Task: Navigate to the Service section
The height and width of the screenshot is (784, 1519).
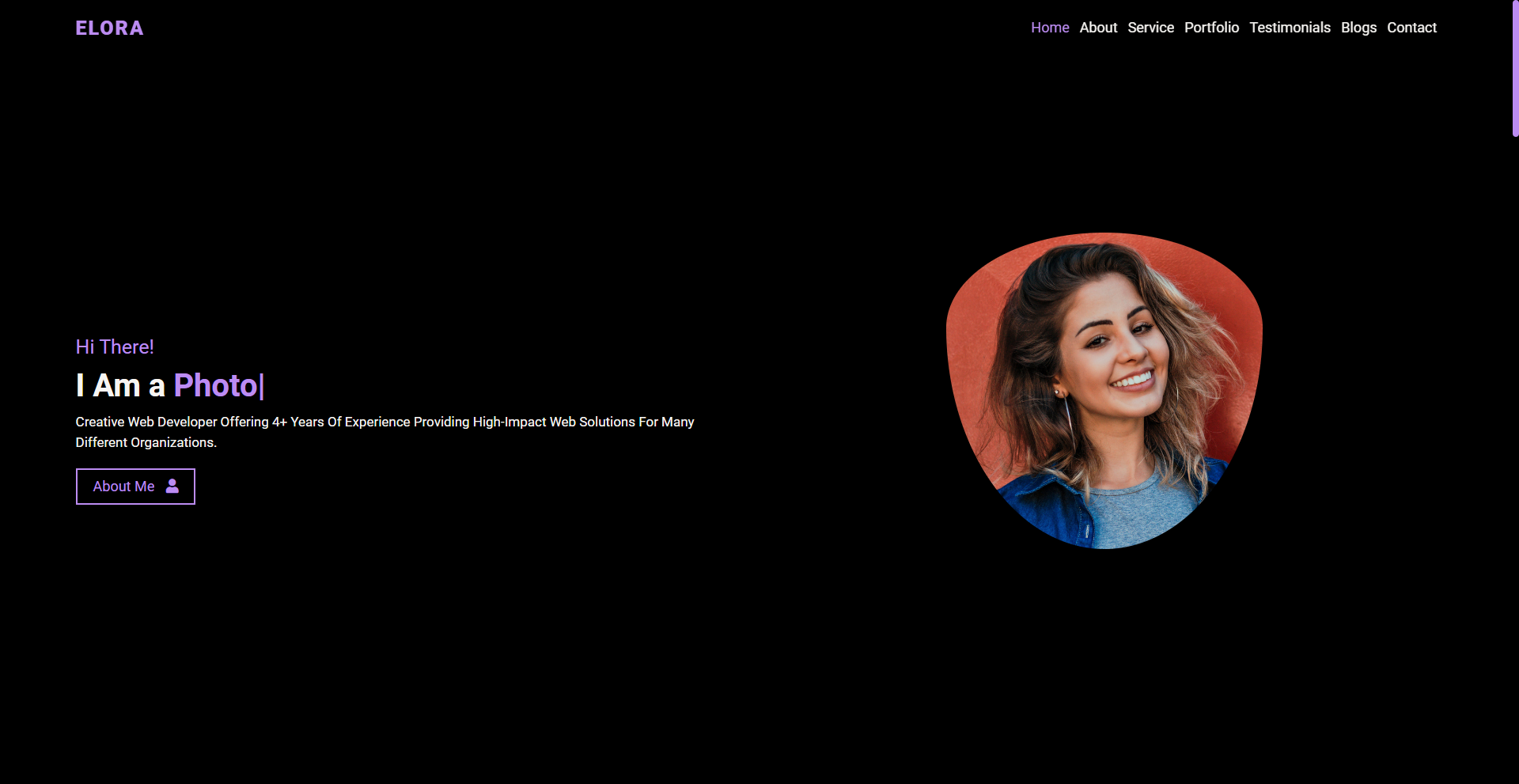Action: point(1150,28)
